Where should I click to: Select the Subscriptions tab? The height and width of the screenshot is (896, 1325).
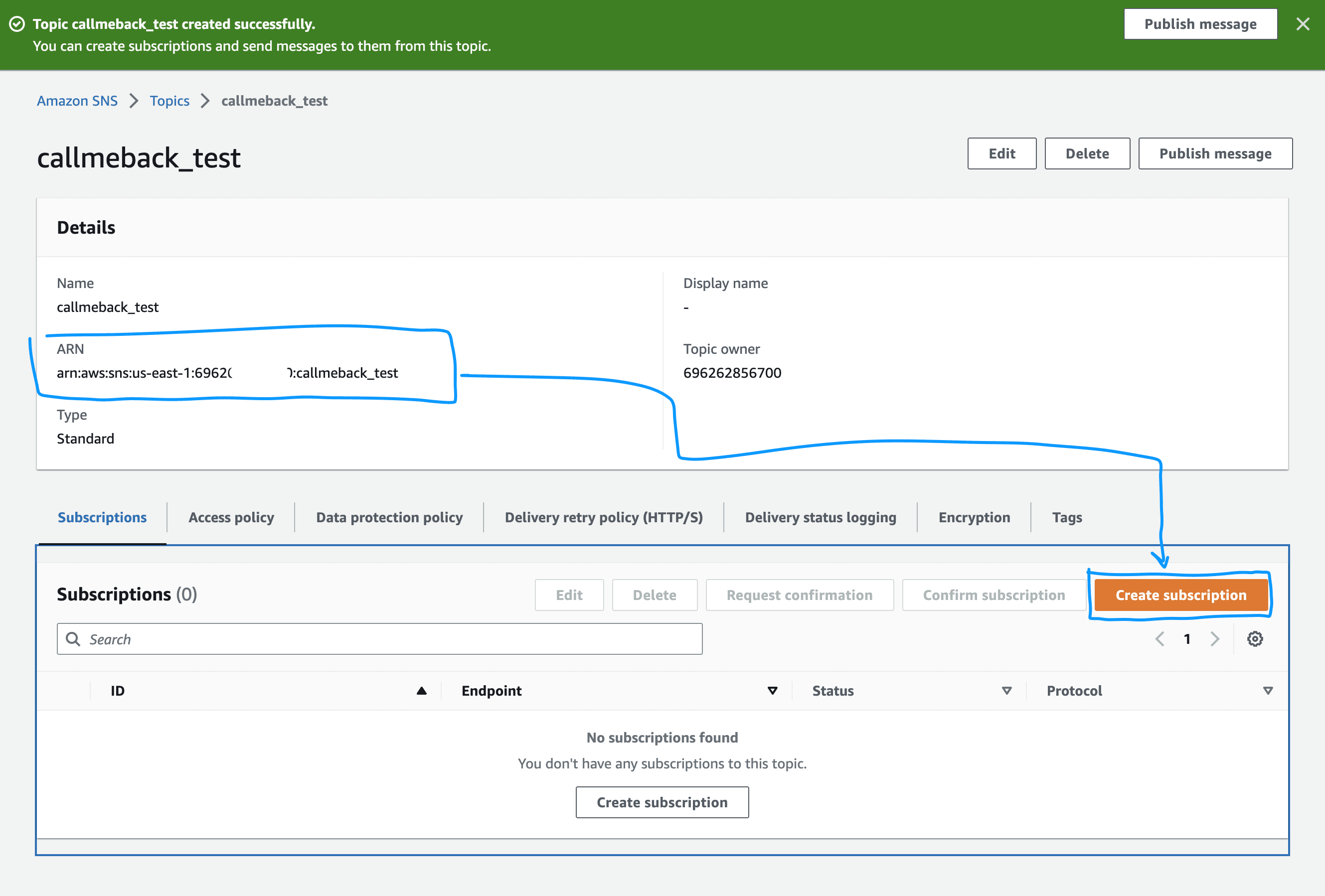point(102,518)
